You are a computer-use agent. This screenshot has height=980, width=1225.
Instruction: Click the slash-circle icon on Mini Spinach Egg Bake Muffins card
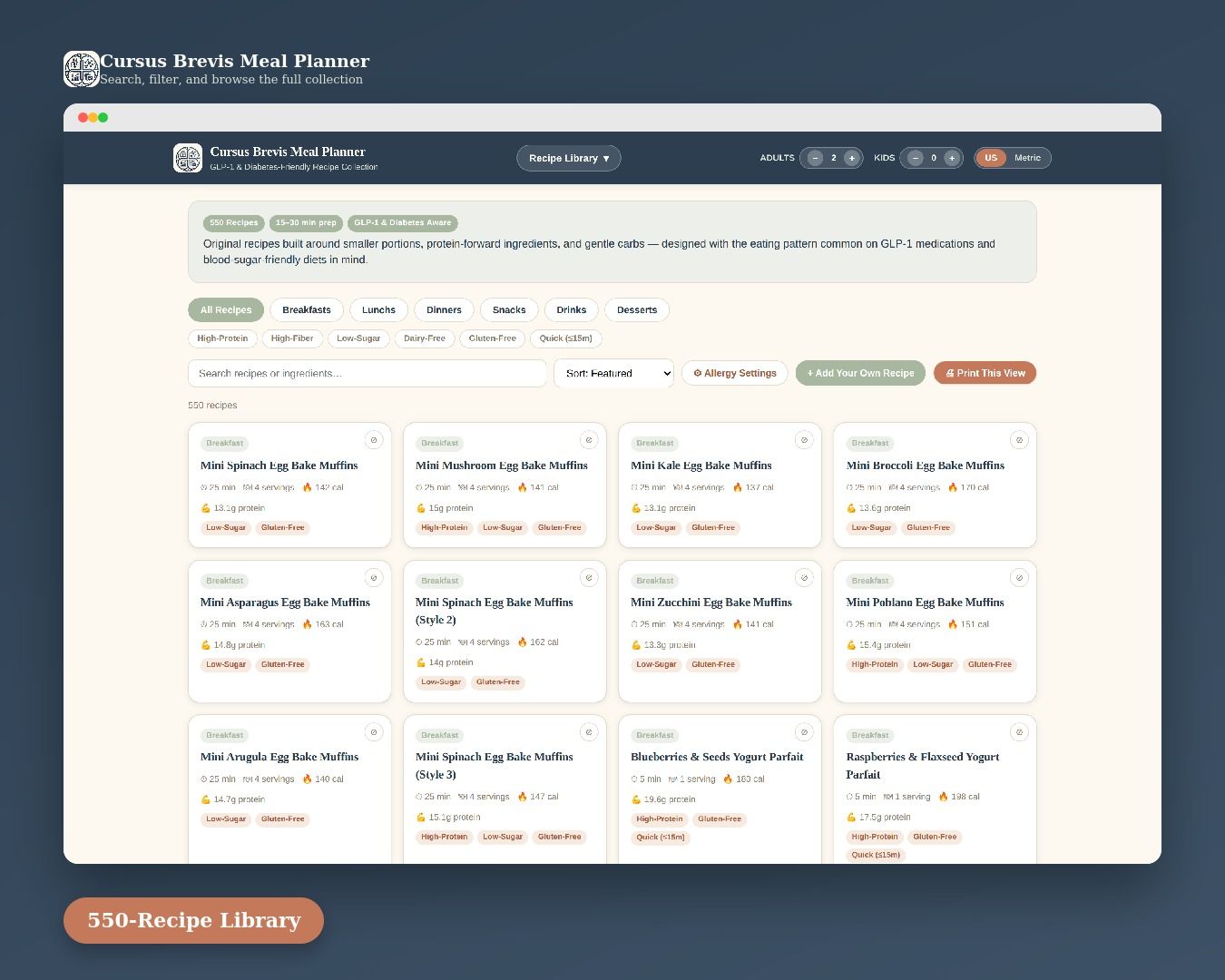(x=374, y=440)
